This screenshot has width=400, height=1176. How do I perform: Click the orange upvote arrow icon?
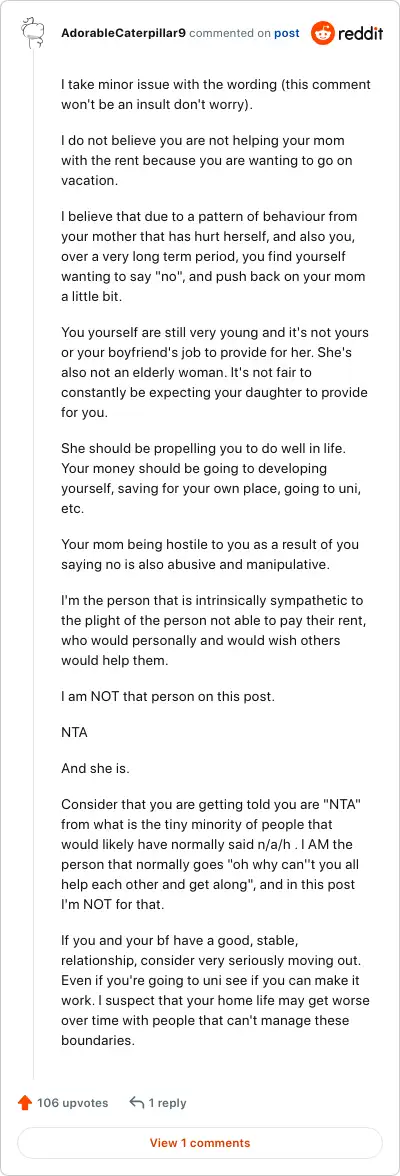point(25,1102)
